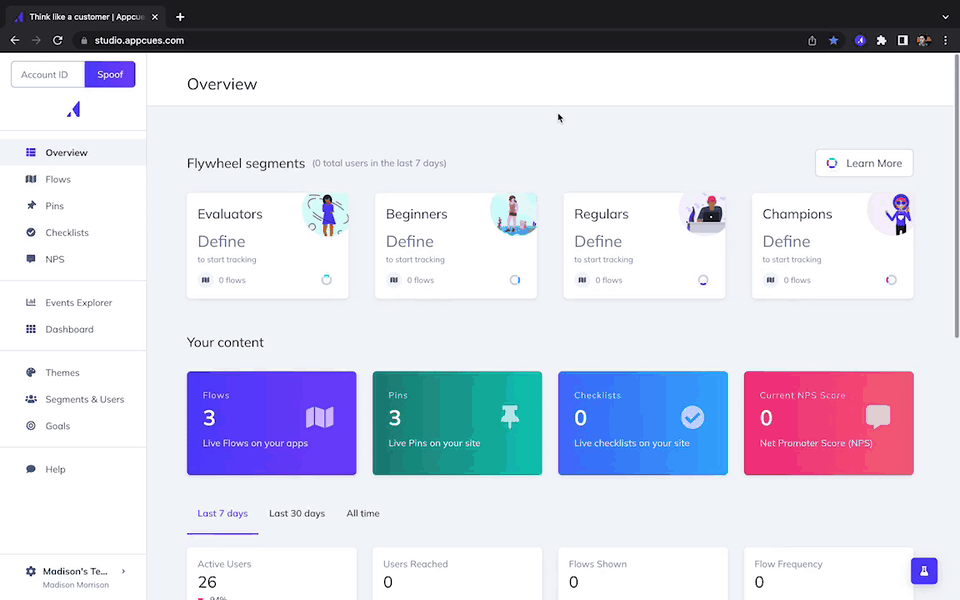The height and width of the screenshot is (600, 960).
Task: Click the page vertical scrollbar
Action: tap(956, 196)
